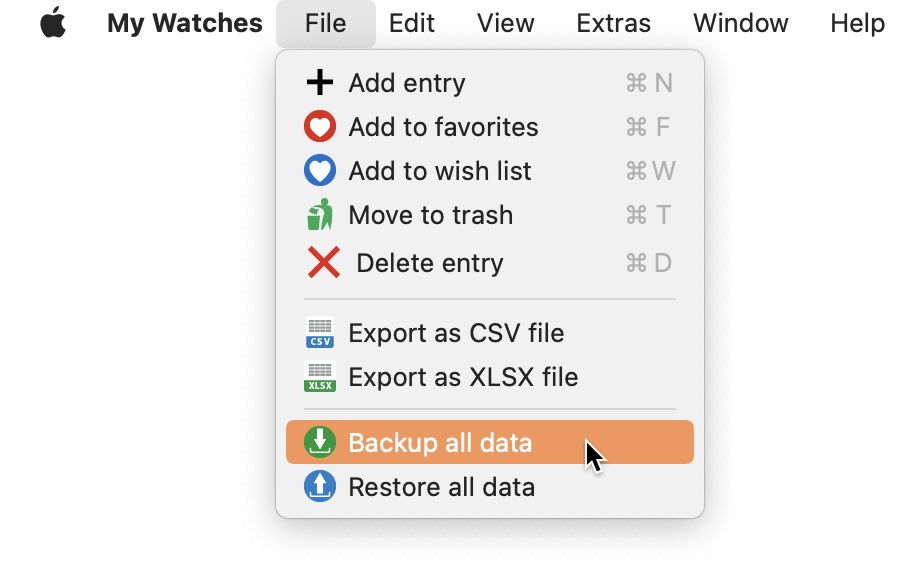Click the blue heart wish list icon
Image resolution: width=916 pixels, height=588 pixels.
(320, 171)
